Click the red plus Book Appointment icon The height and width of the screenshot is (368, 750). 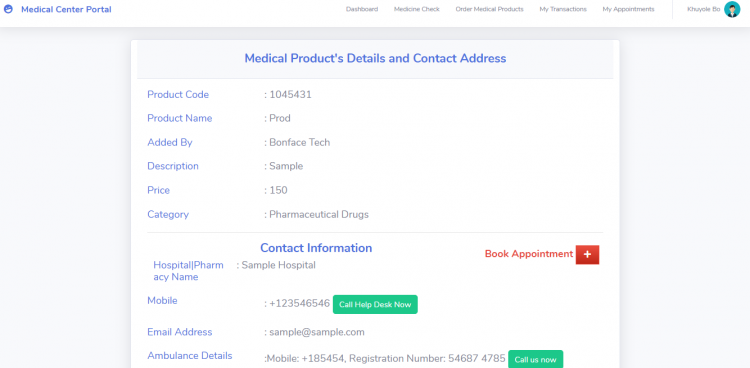587,255
